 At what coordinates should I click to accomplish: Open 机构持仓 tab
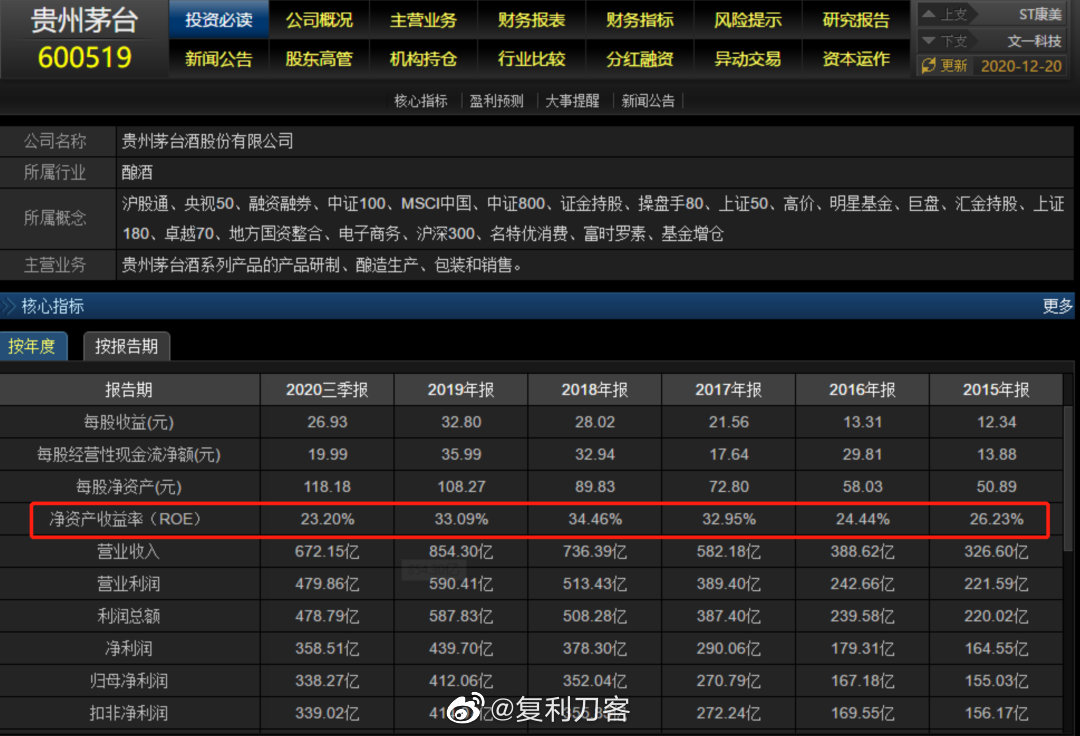[x=423, y=59]
